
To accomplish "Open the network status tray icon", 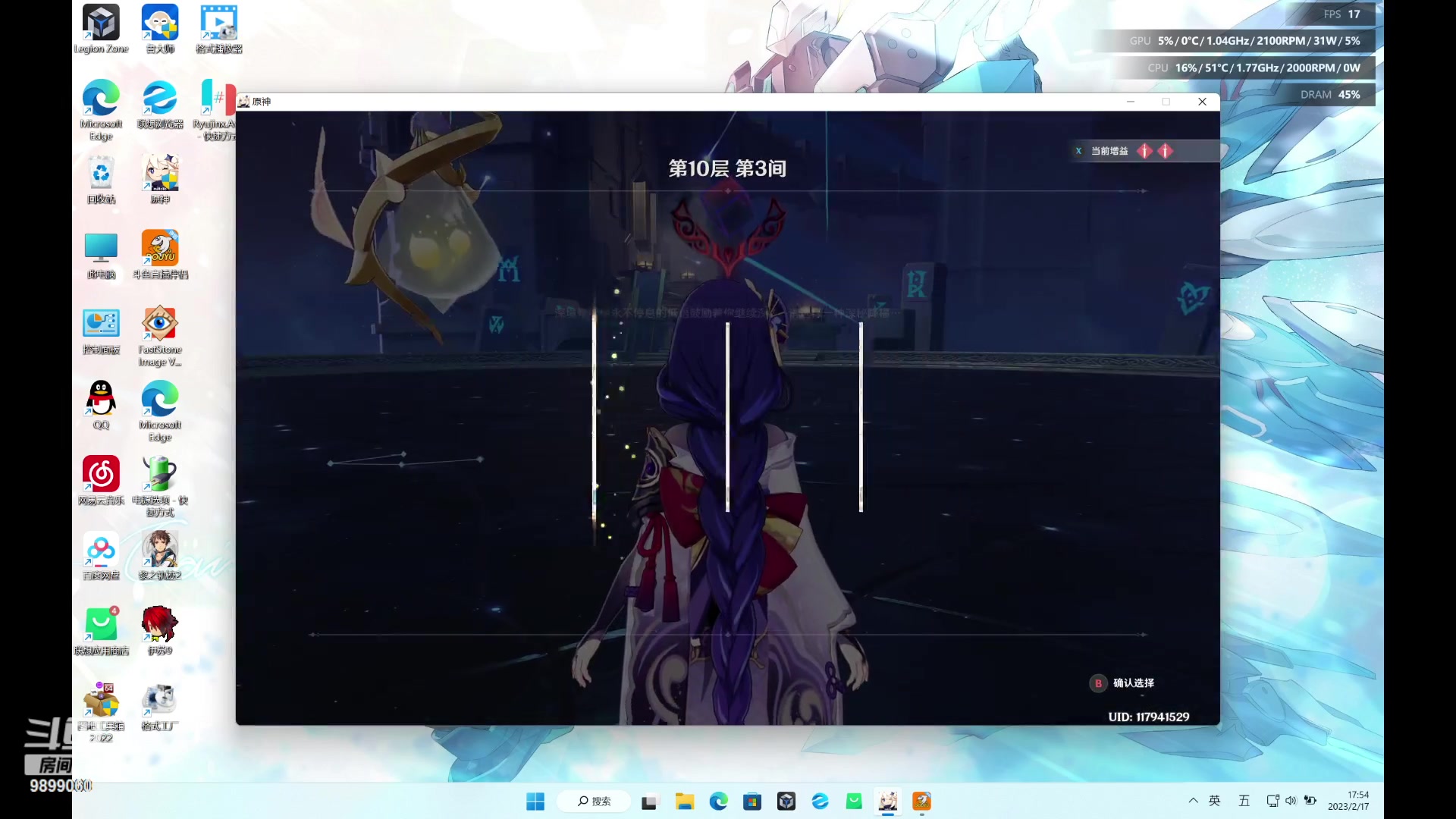I will [x=1272, y=801].
